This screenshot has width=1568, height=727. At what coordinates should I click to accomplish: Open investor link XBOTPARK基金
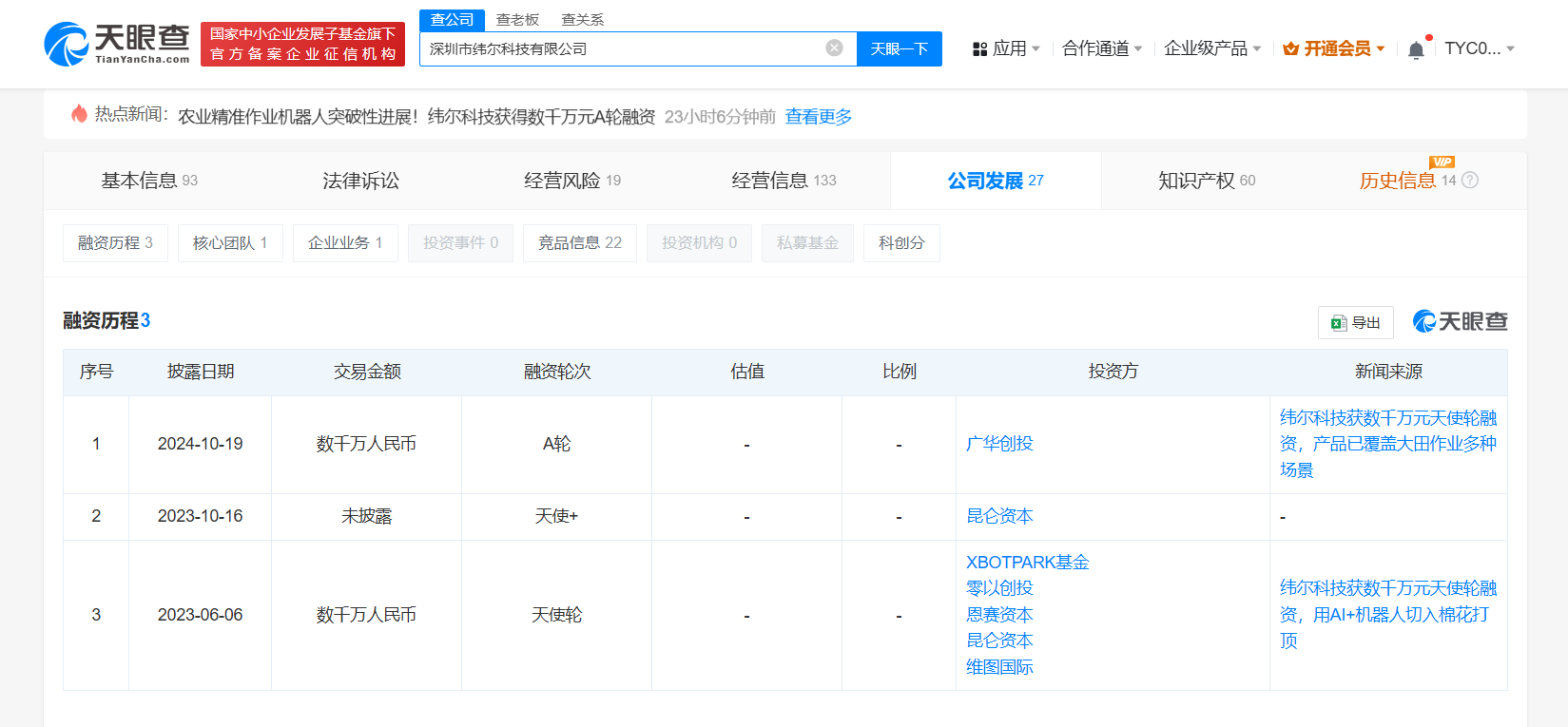1028,563
